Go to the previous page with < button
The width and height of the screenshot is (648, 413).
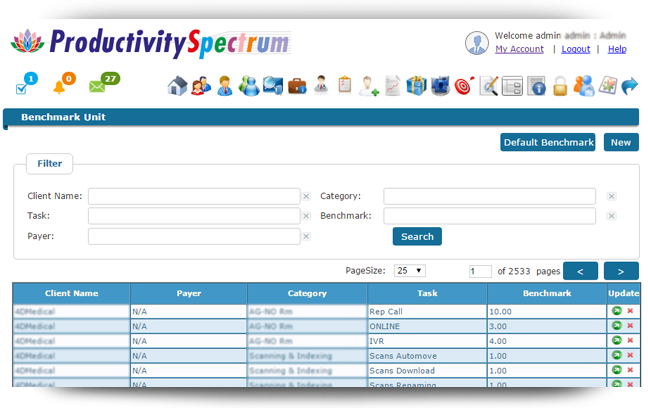580,271
